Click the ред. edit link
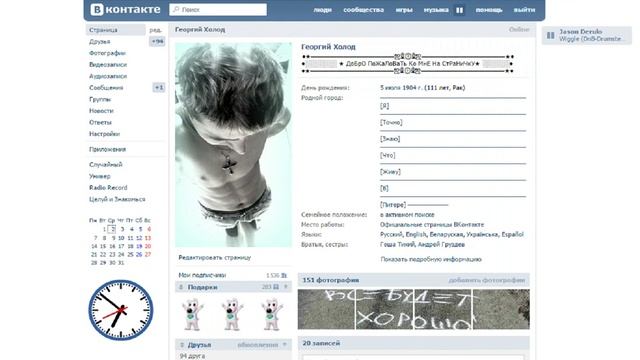Image resolution: width=640 pixels, height=360 pixels. (x=156, y=30)
